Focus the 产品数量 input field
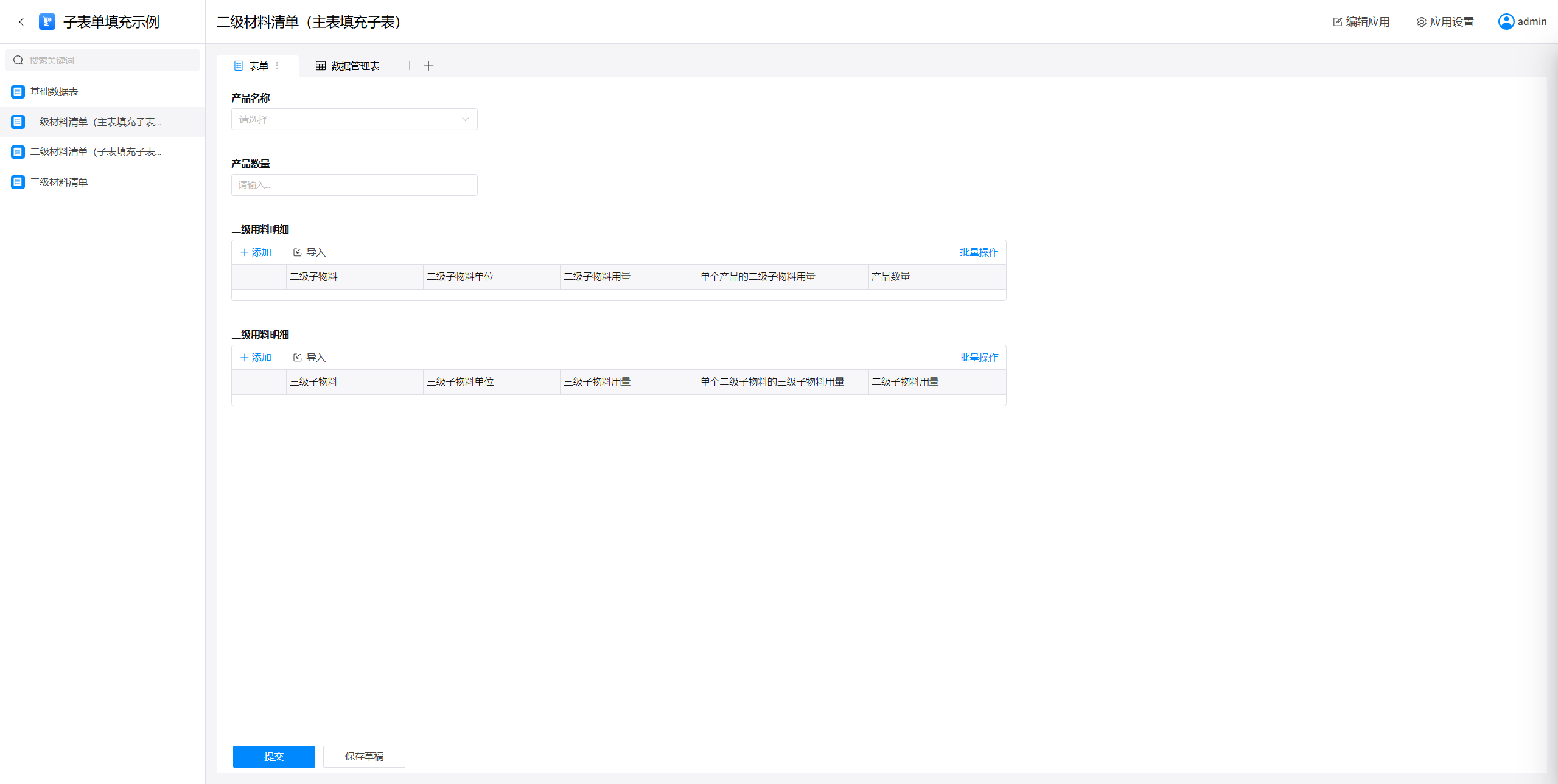 pyautogui.click(x=354, y=185)
